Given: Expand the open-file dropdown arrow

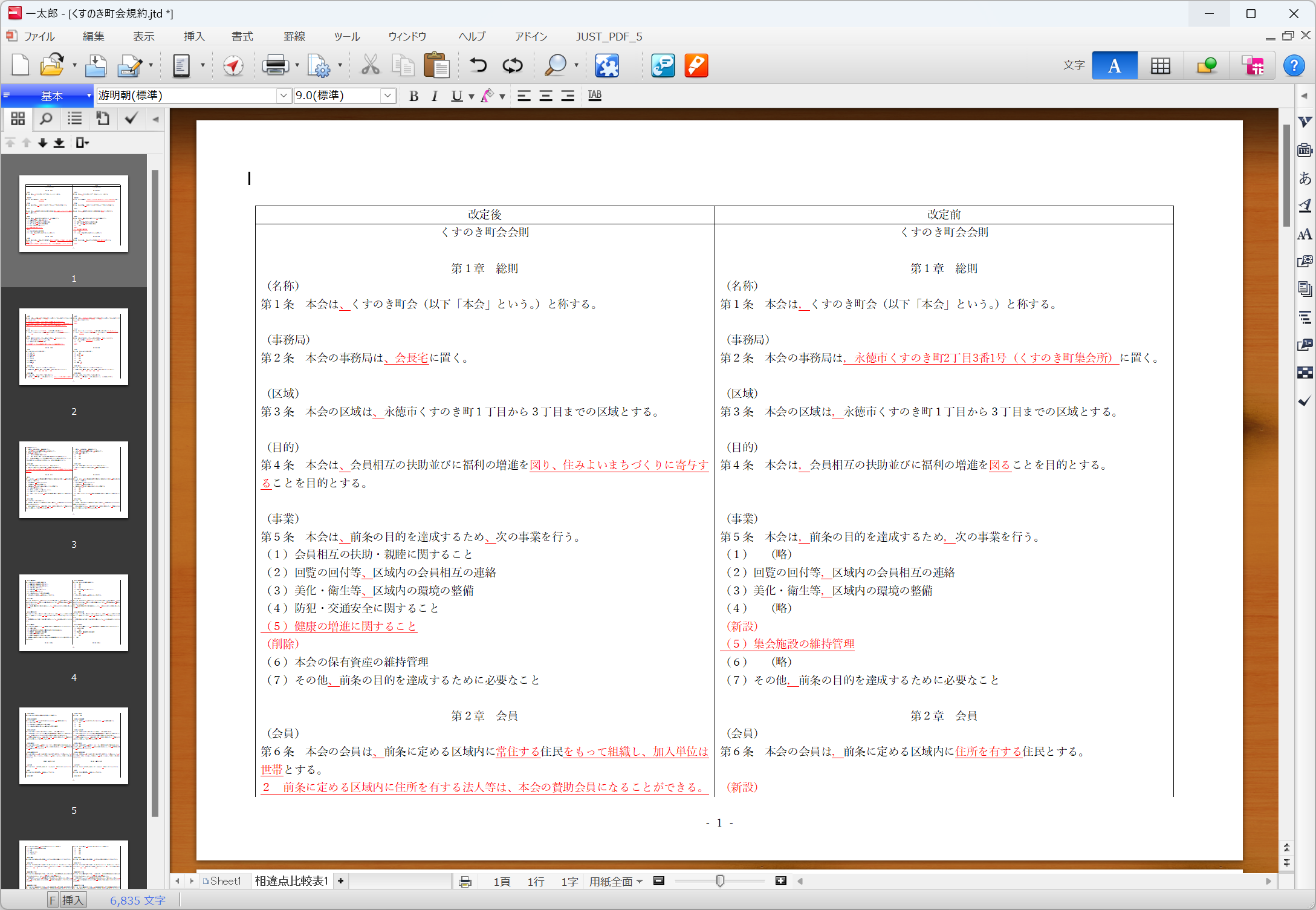Looking at the screenshot, I should (74, 65).
